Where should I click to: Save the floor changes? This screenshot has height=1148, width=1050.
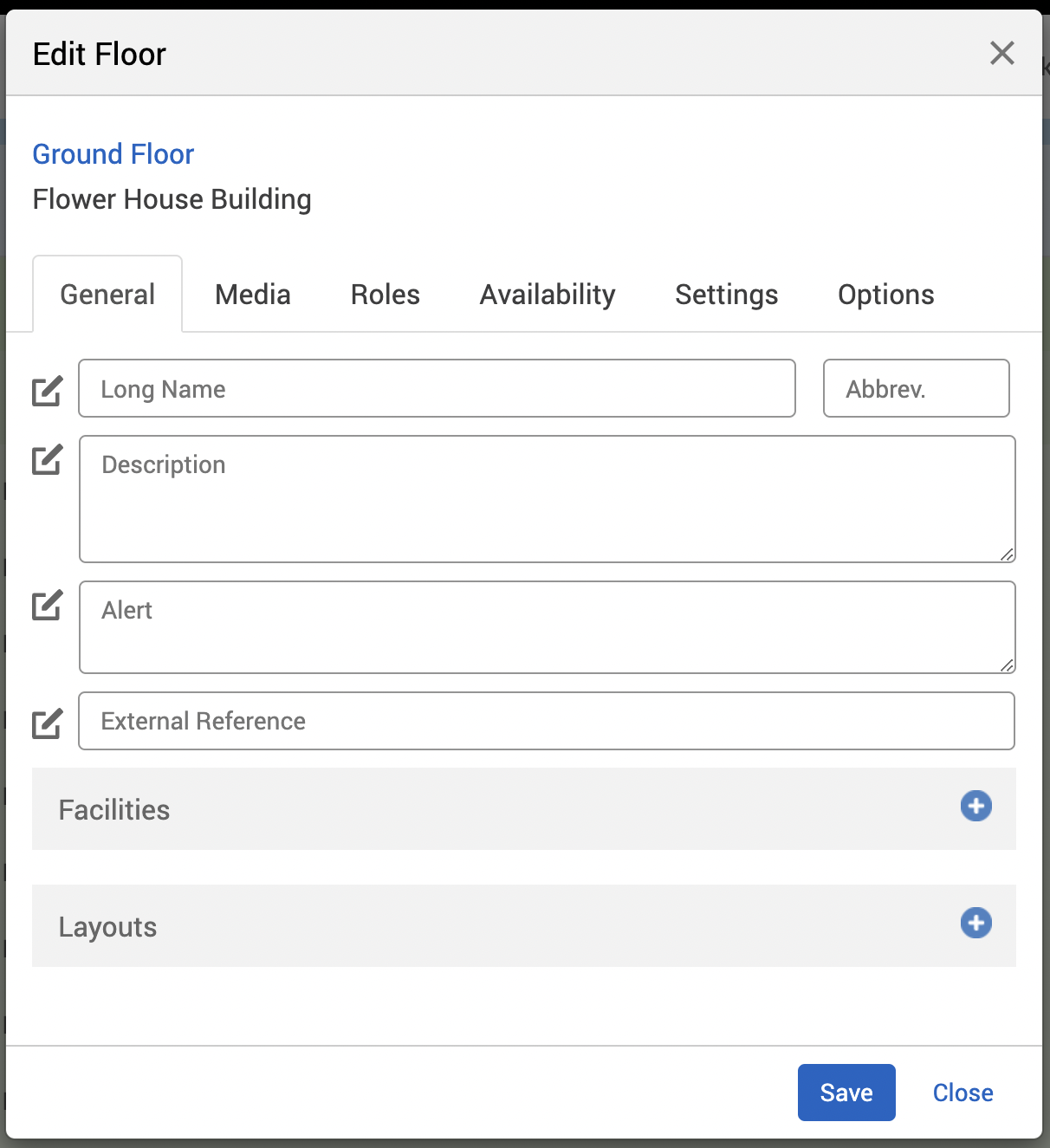pyautogui.click(x=846, y=1093)
